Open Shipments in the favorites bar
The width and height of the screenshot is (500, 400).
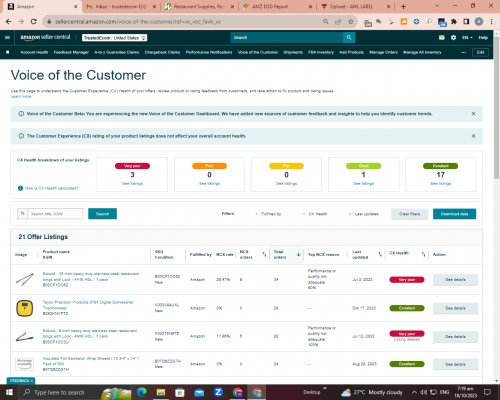[293, 52]
